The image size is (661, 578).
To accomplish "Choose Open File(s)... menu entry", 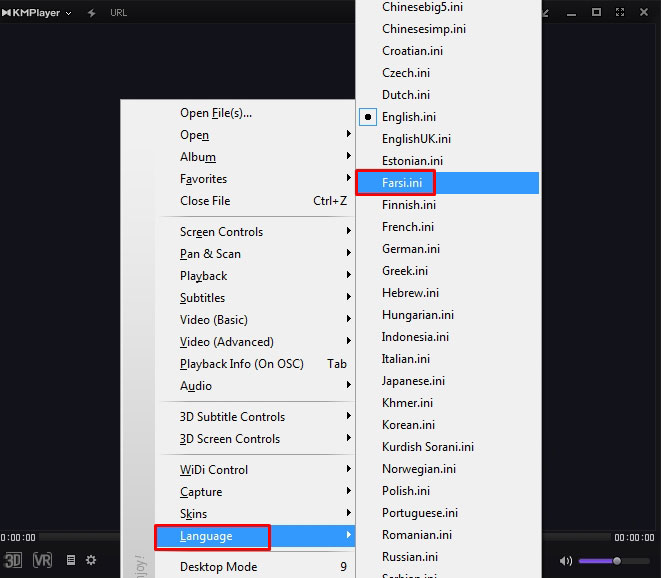I will click(x=255, y=113).
